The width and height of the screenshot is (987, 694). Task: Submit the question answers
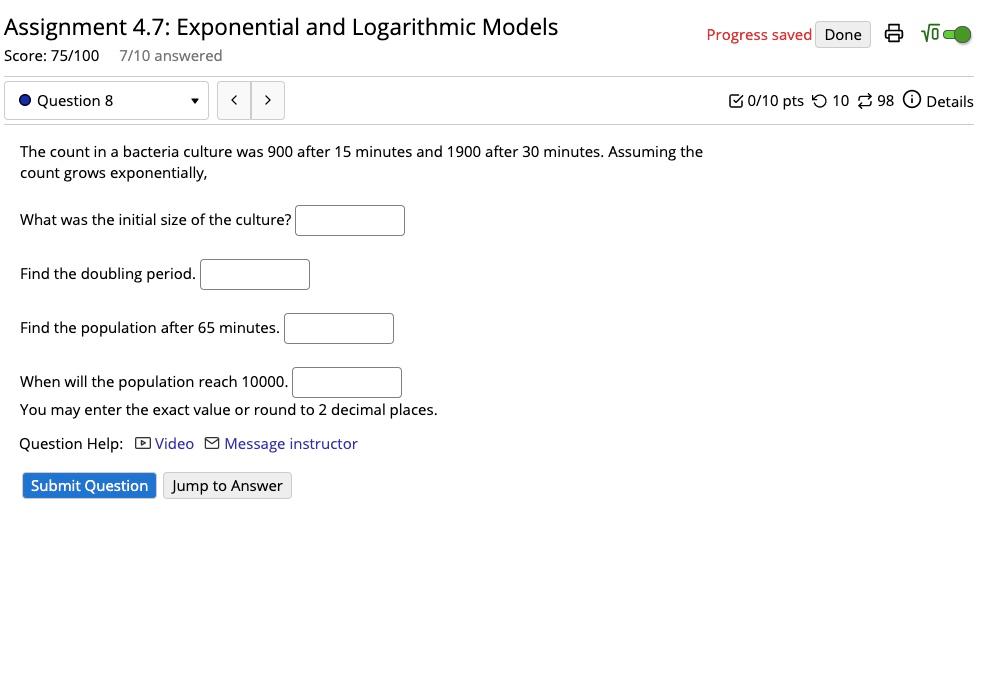[x=88, y=485]
